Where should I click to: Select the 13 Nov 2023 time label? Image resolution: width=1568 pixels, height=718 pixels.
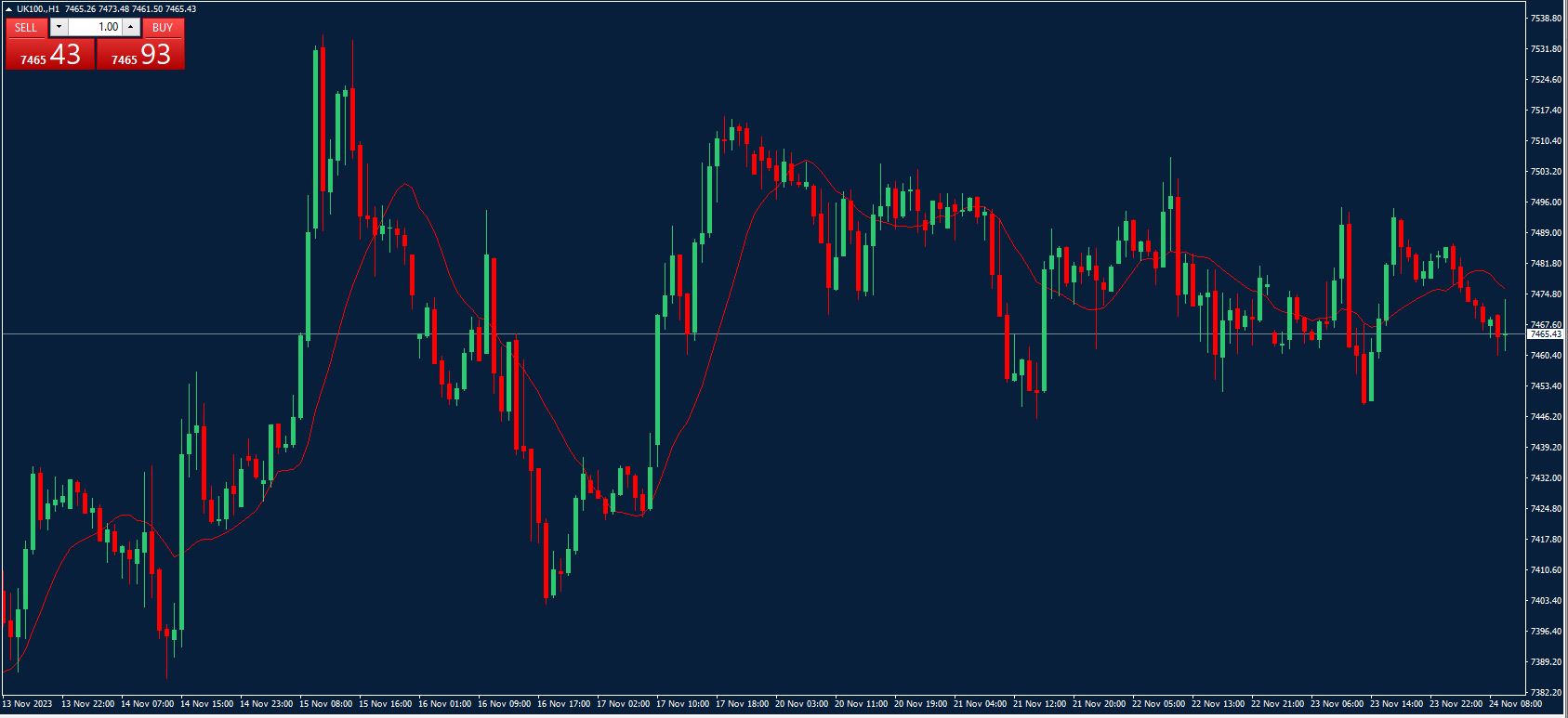[28, 704]
